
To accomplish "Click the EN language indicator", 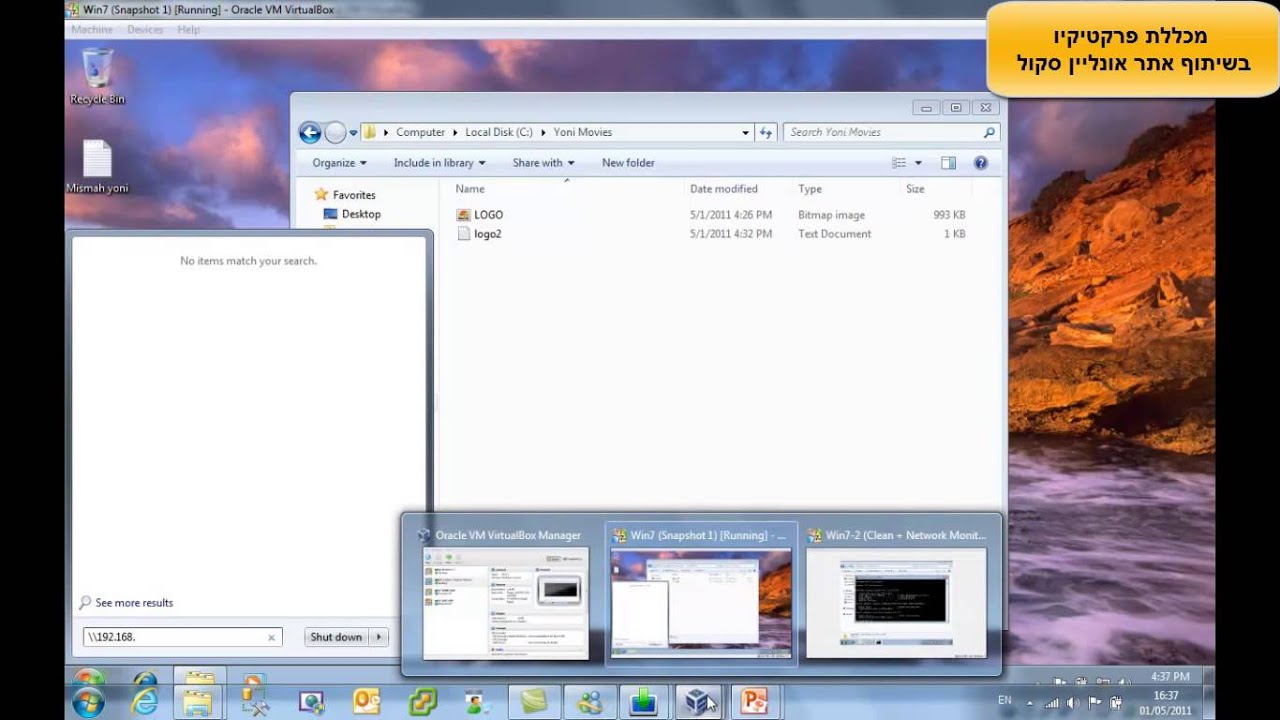I will (x=1005, y=700).
